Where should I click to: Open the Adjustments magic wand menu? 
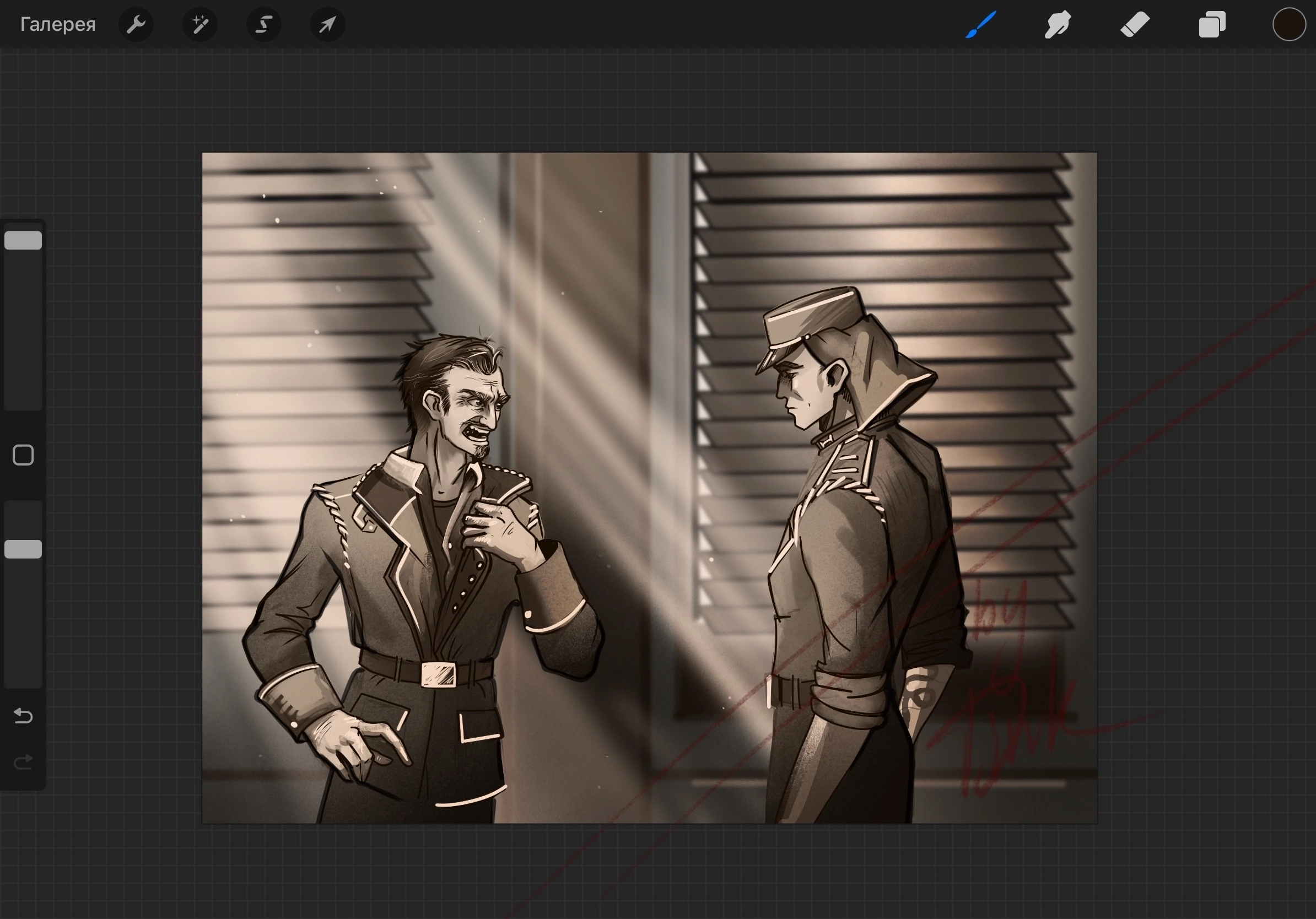[199, 25]
